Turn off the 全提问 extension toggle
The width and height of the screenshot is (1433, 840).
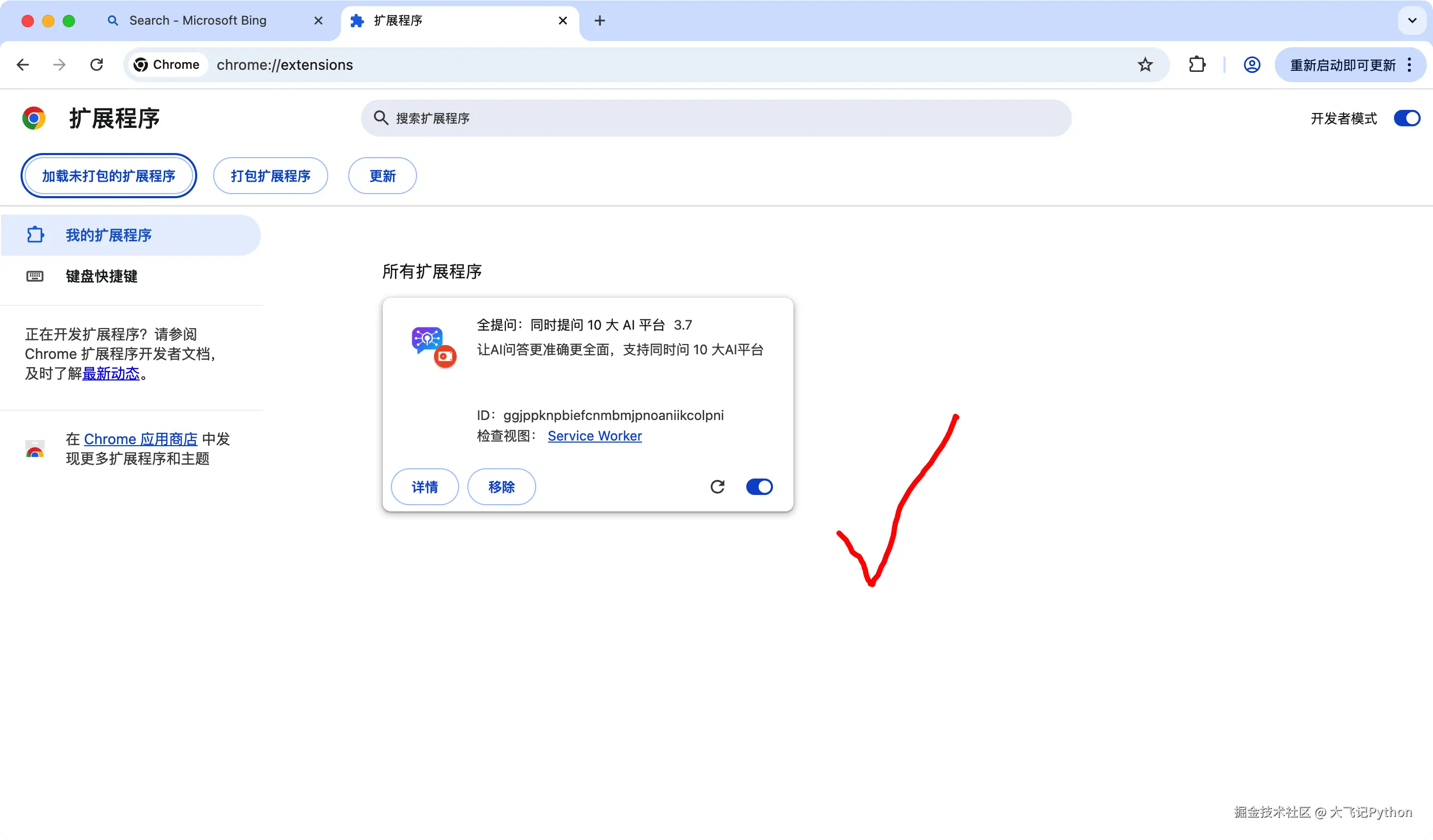759,487
